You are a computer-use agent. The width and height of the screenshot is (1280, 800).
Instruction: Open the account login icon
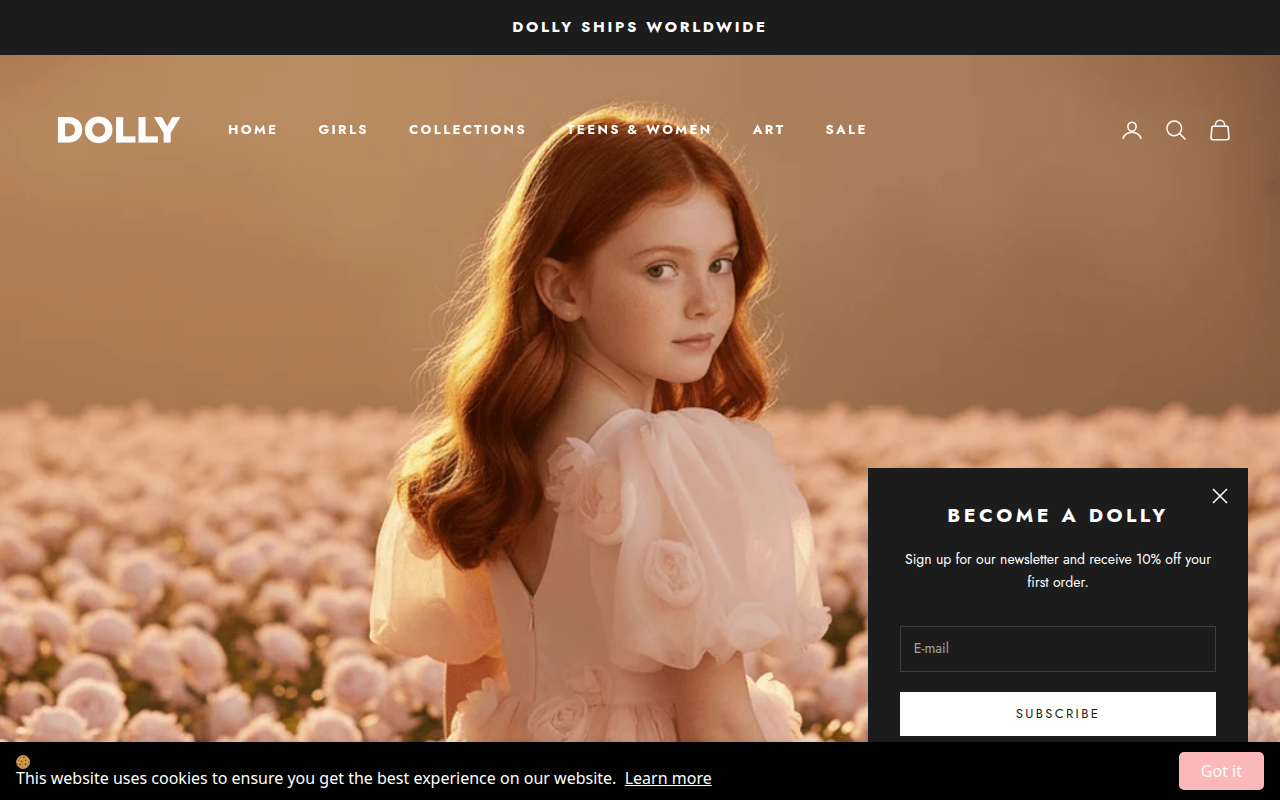click(x=1132, y=130)
